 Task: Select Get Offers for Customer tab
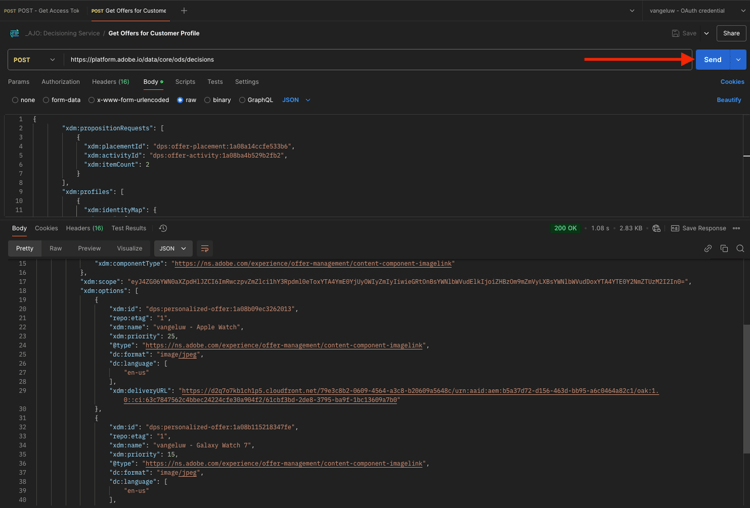coord(129,11)
